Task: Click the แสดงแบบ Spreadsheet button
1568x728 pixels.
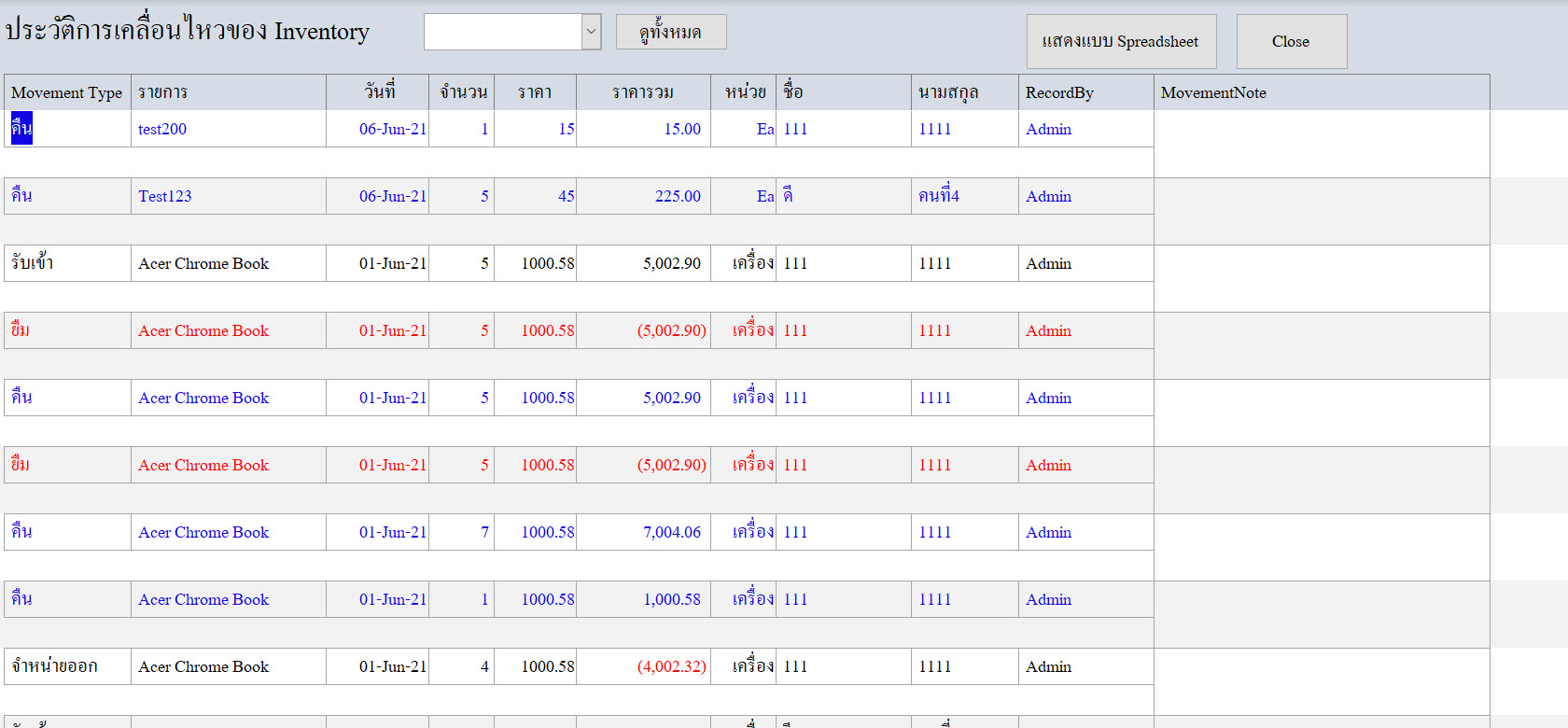Action: pos(1121,41)
